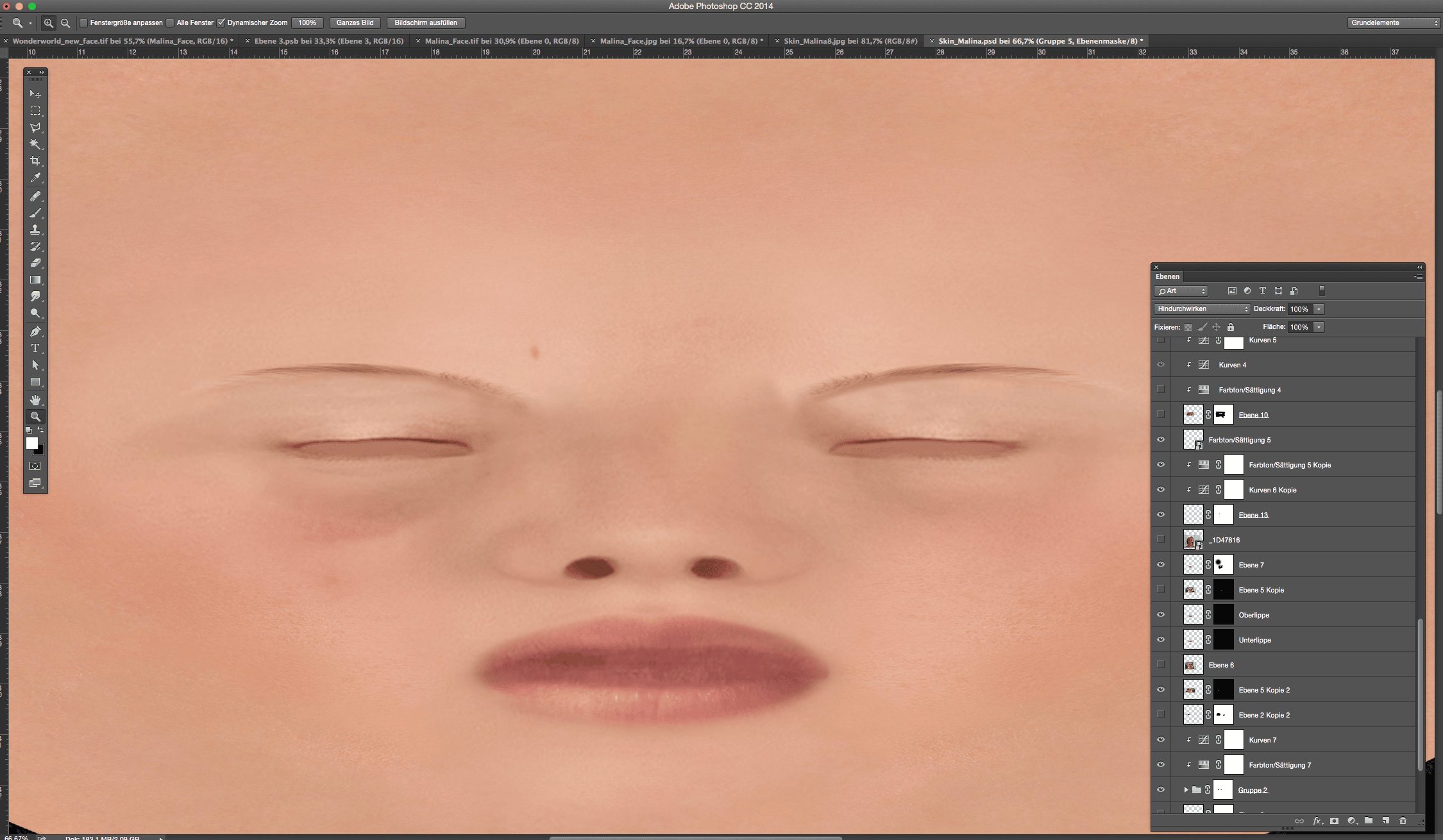
Task: Filter layers by pixel layer type
Action: pos(1232,291)
